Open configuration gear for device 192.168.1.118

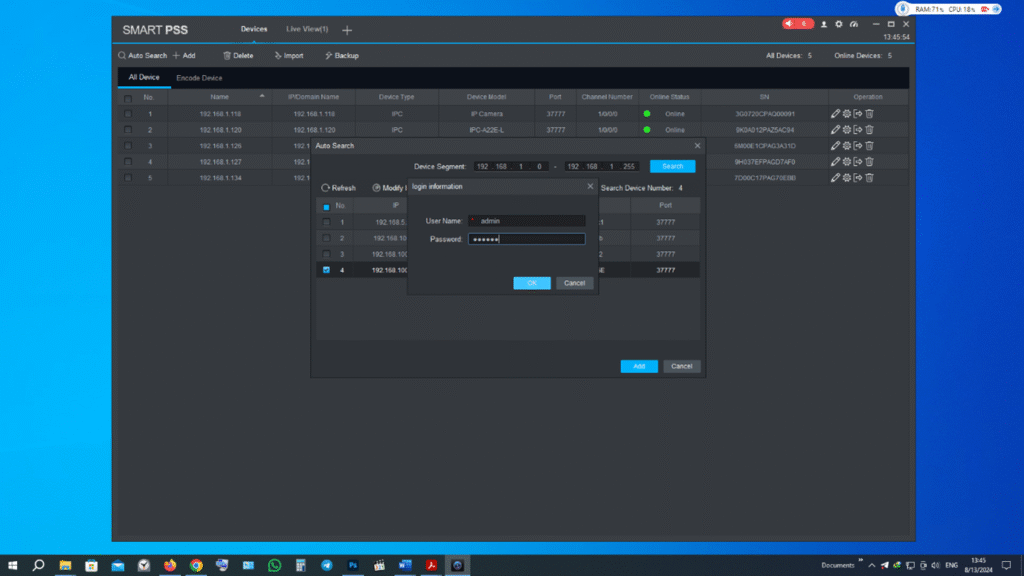click(846, 114)
